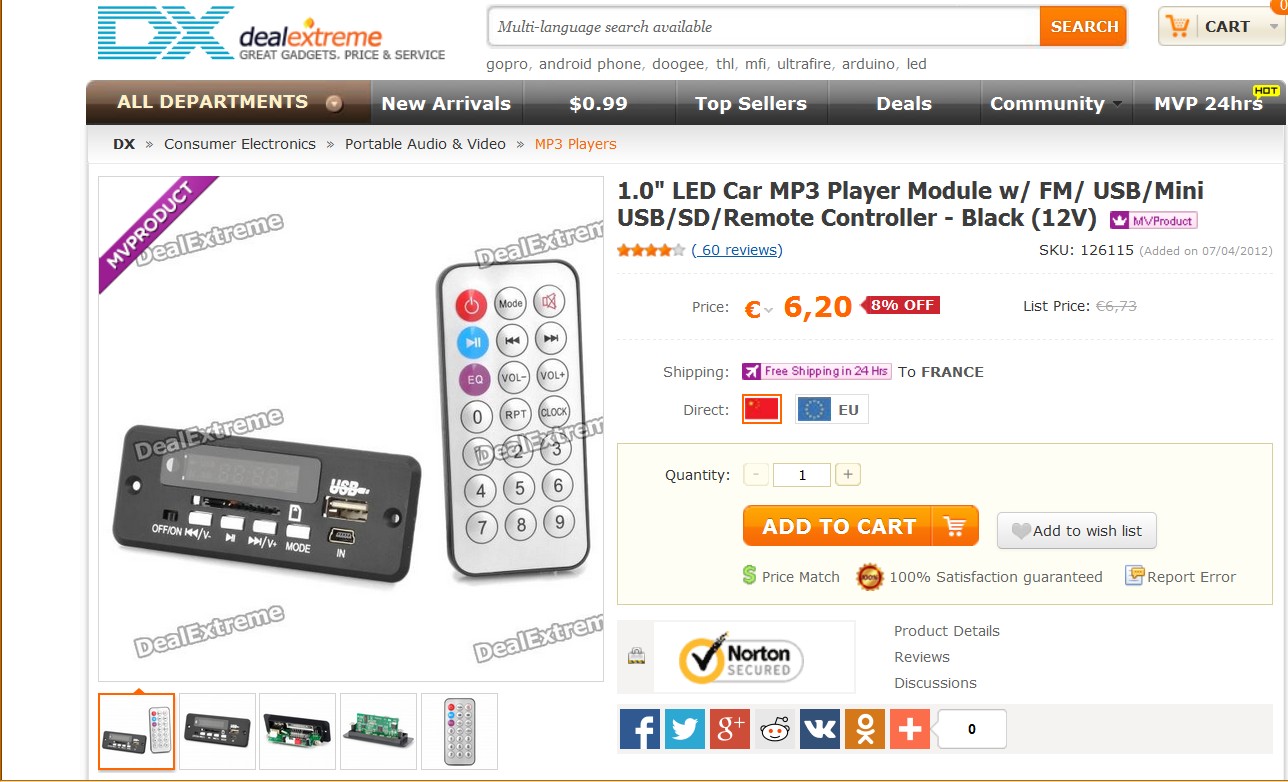Expand ALL DEPARTMENTS menu
This screenshot has width=1288, height=782.
tap(229, 103)
